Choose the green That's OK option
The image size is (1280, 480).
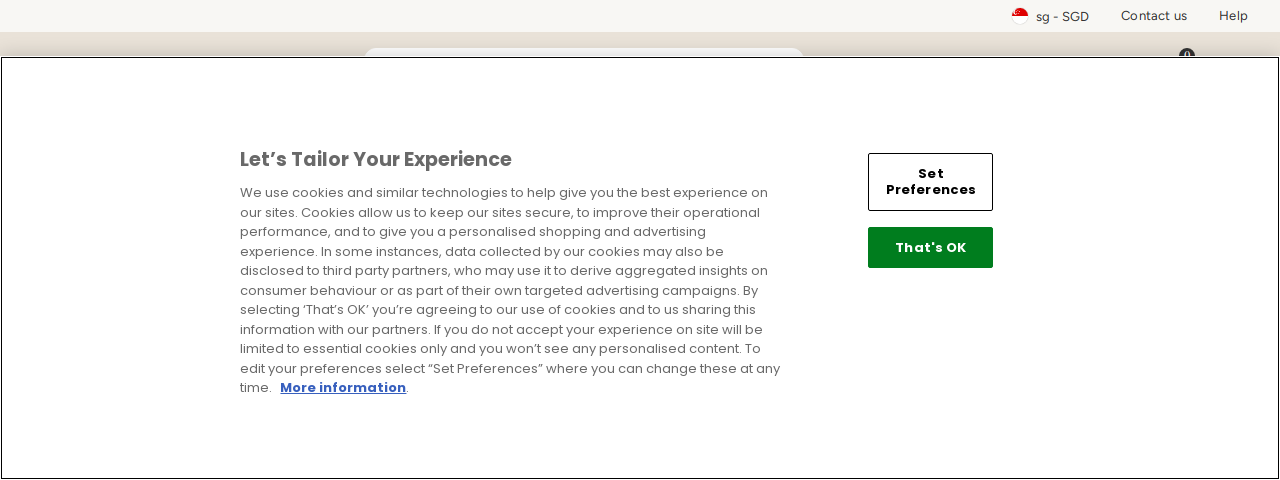tap(930, 248)
